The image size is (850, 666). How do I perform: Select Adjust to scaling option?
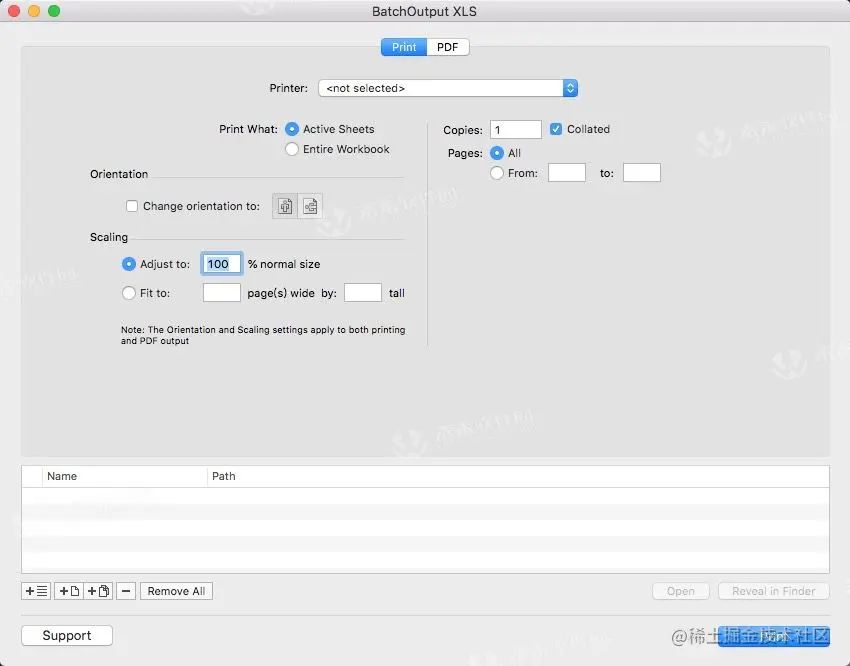pyautogui.click(x=128, y=264)
